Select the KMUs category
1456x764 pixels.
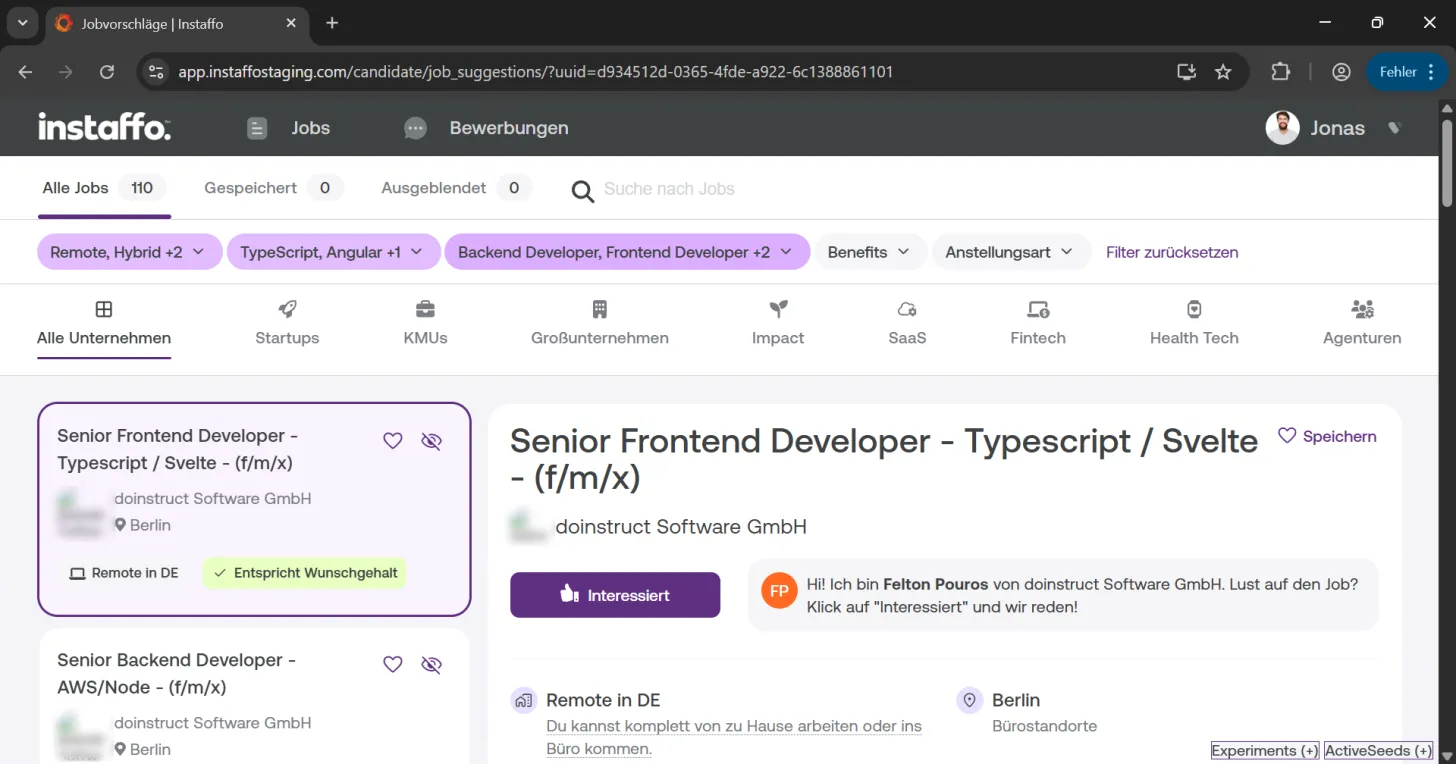click(x=425, y=324)
